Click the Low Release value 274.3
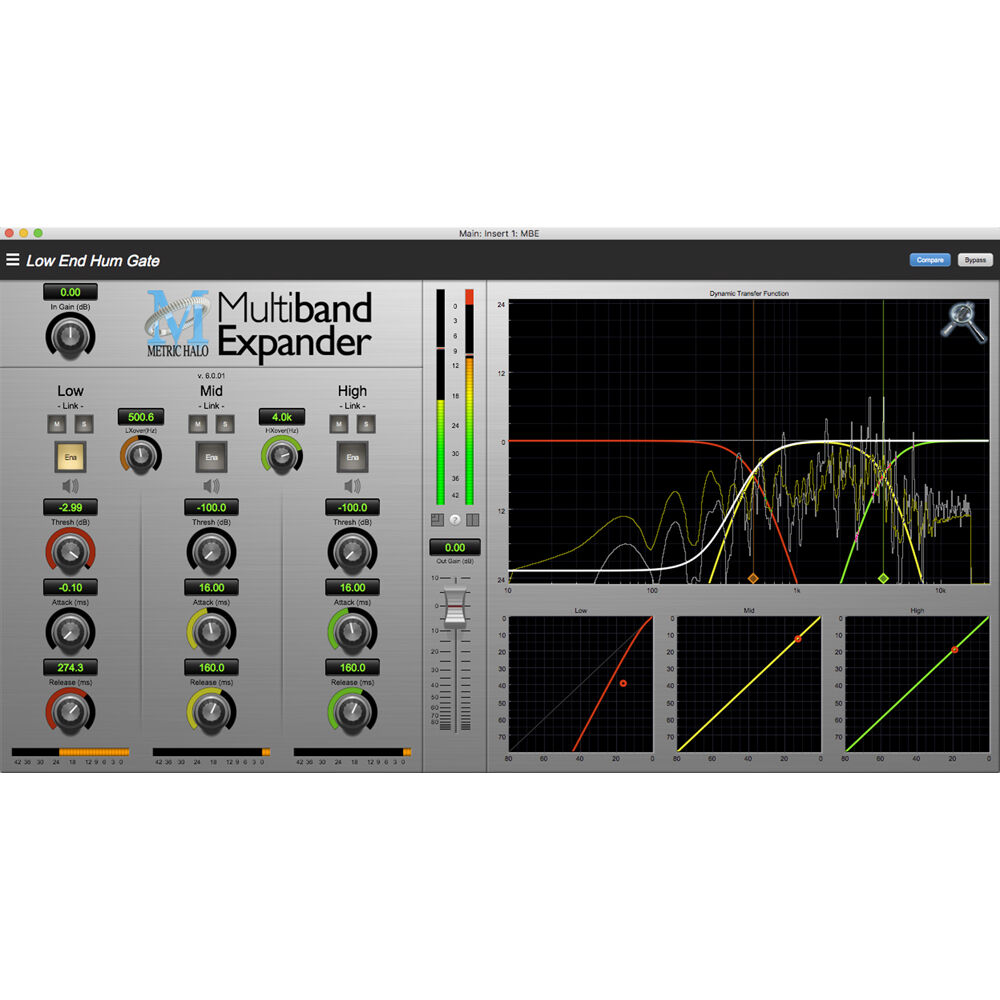The width and height of the screenshot is (1000, 1000). click(x=70, y=668)
